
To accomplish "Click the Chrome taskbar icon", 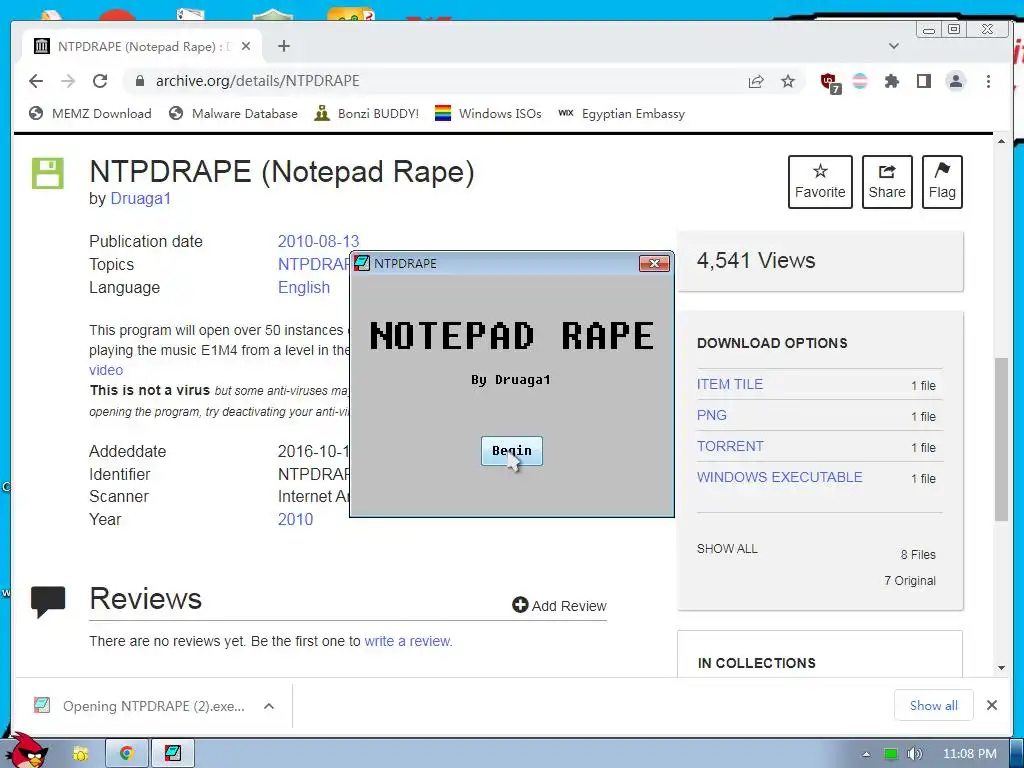I will click(126, 754).
